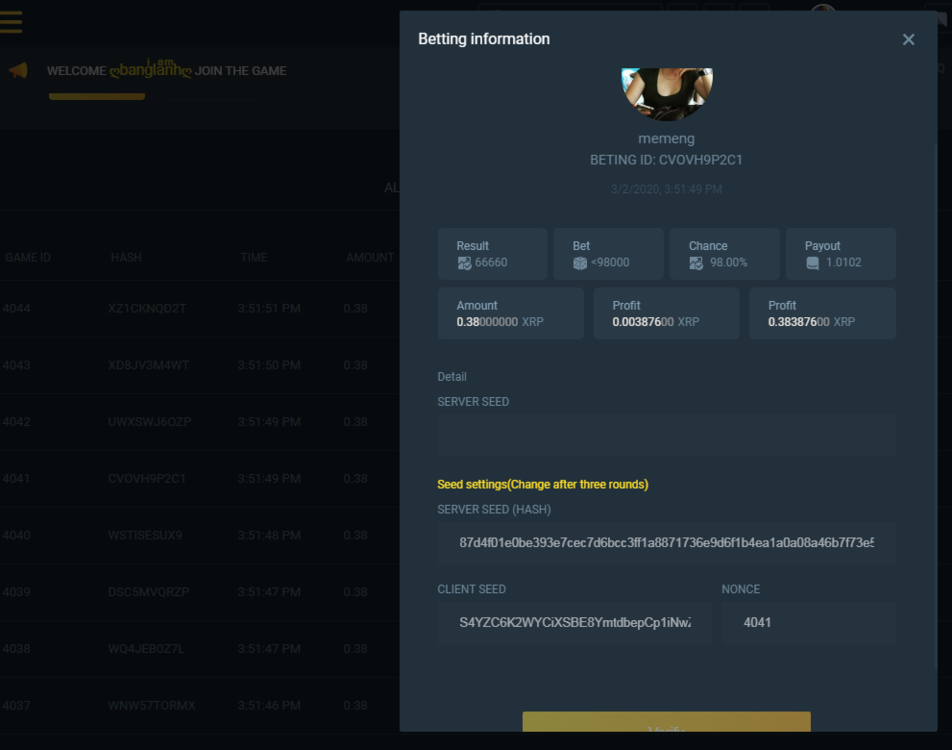Click the SERVER SEED (HASH) field
The height and width of the screenshot is (750, 952).
pyautogui.click(x=666, y=543)
